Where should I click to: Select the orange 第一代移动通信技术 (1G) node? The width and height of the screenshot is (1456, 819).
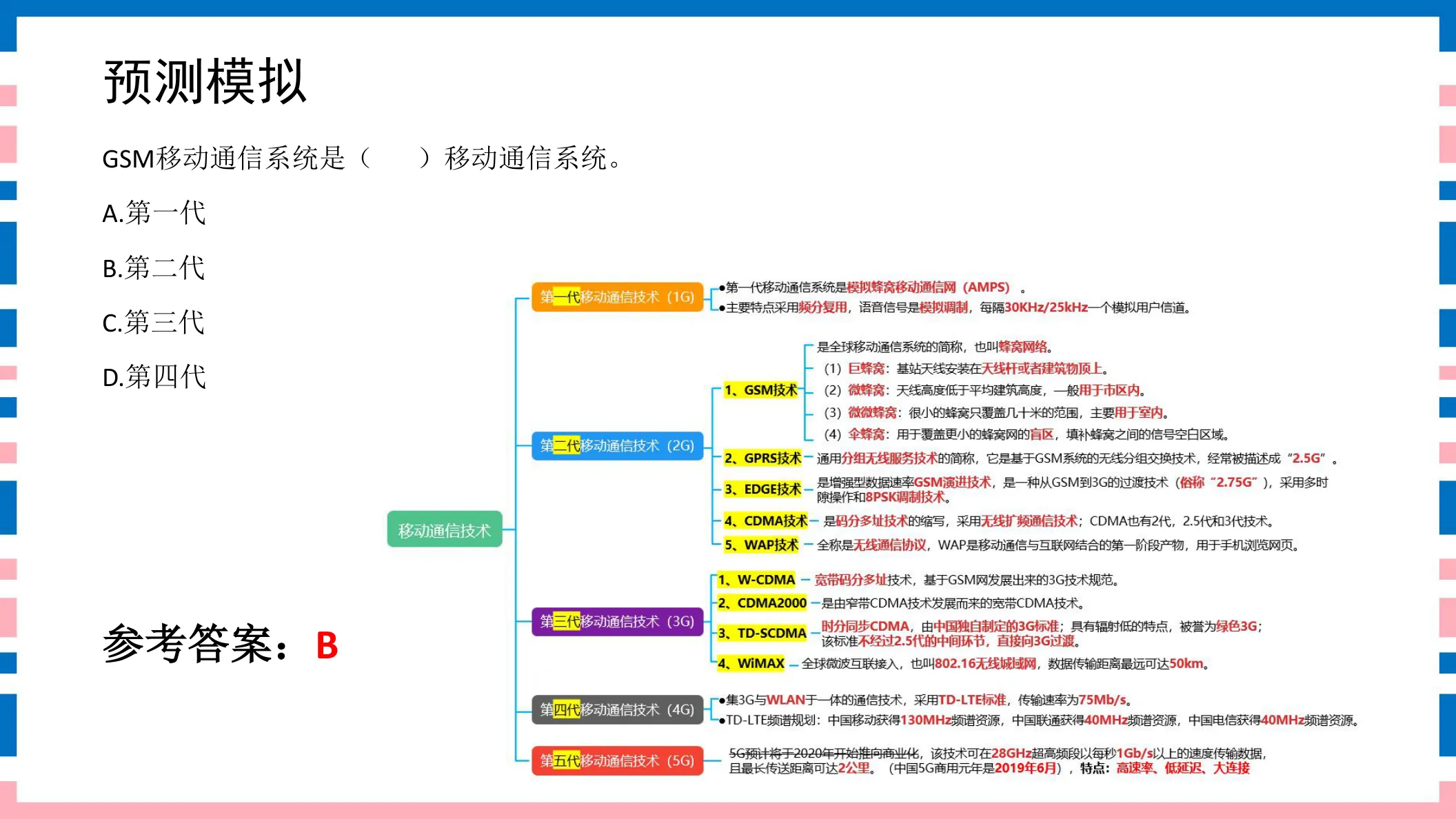(x=617, y=297)
